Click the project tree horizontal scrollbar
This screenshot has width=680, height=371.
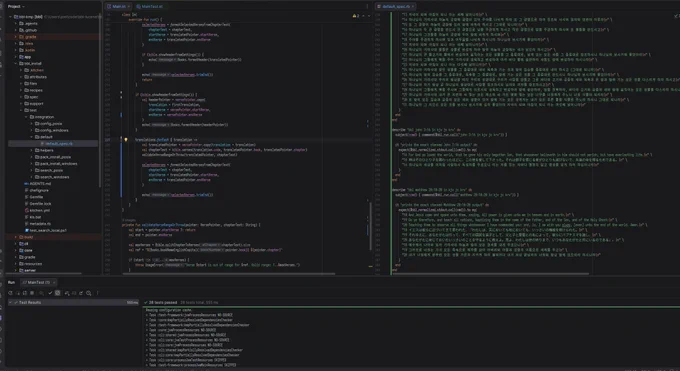point(43,273)
